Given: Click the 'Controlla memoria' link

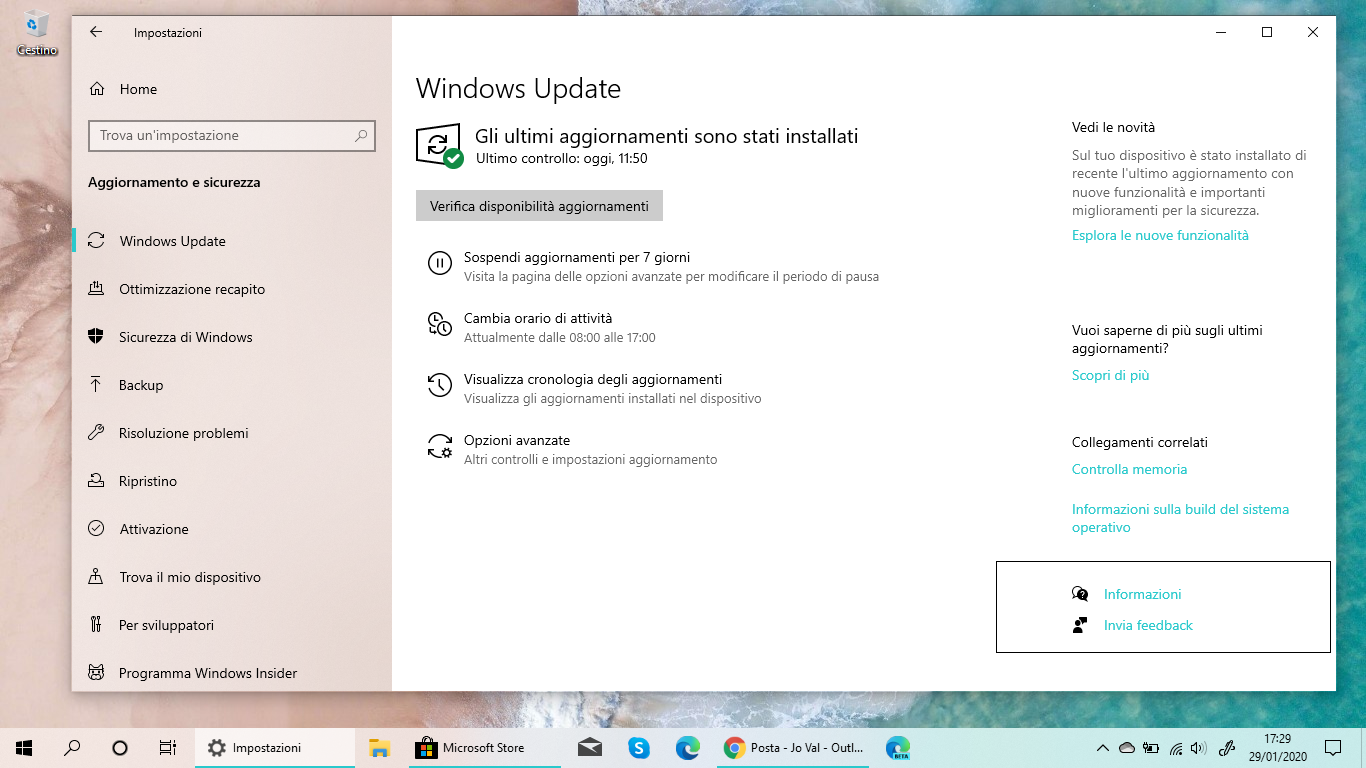Looking at the screenshot, I should pos(1129,470).
